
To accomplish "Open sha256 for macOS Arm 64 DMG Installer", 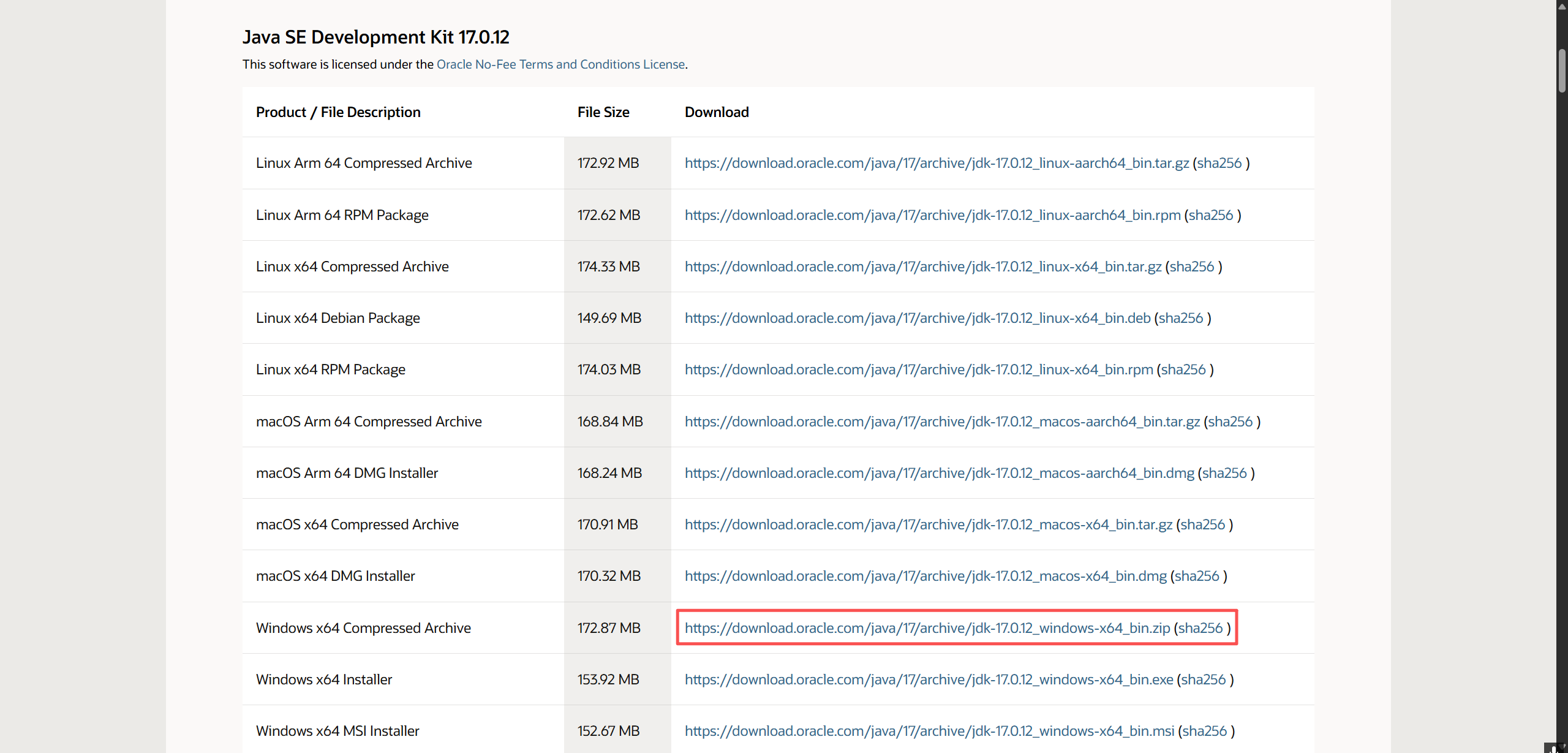I will 1224,473.
